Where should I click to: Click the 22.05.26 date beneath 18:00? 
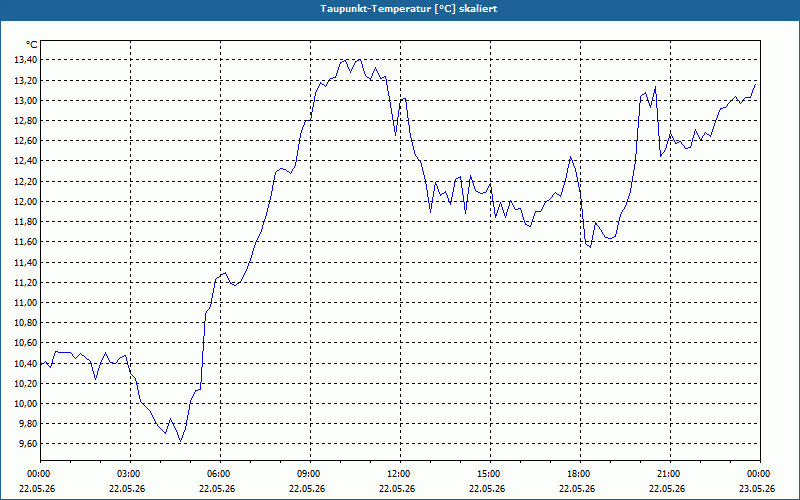577,488
